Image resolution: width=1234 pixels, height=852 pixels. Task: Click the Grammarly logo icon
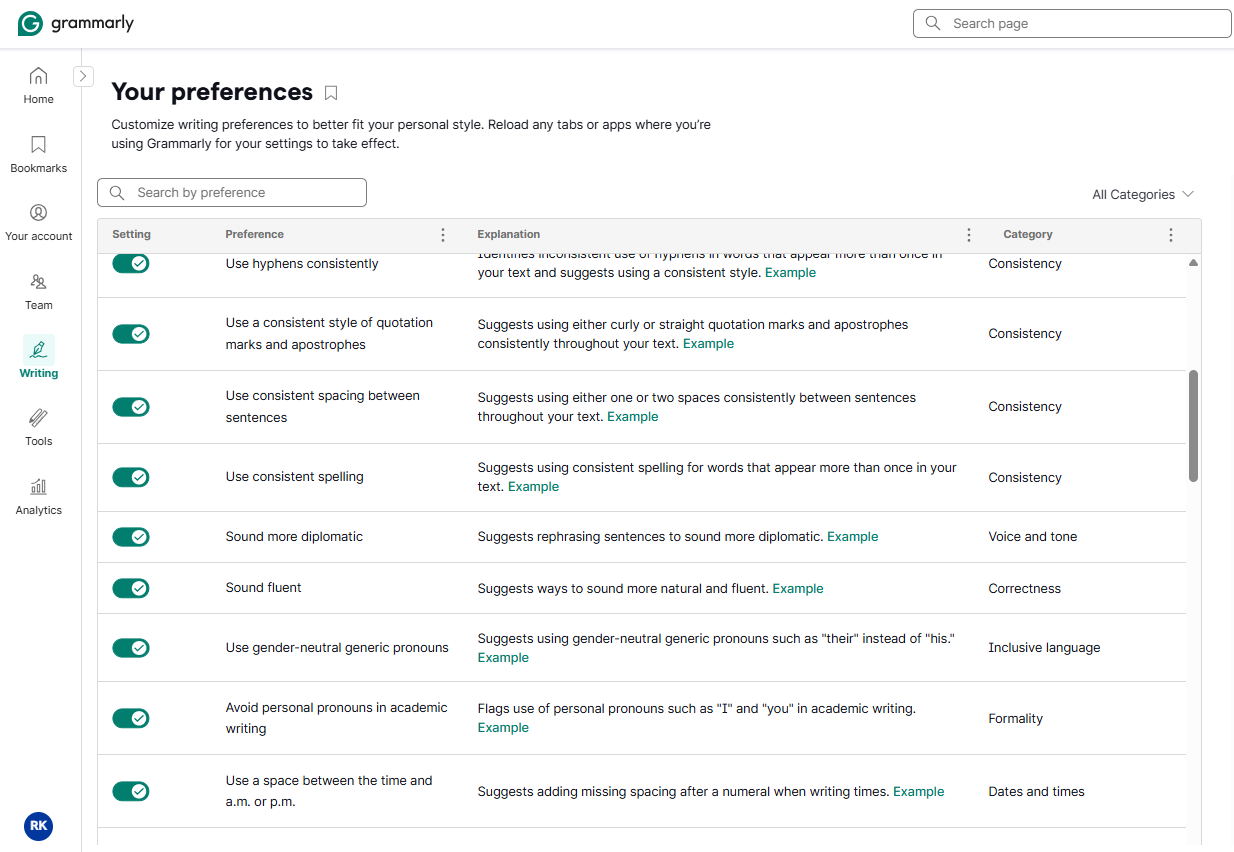tap(30, 24)
